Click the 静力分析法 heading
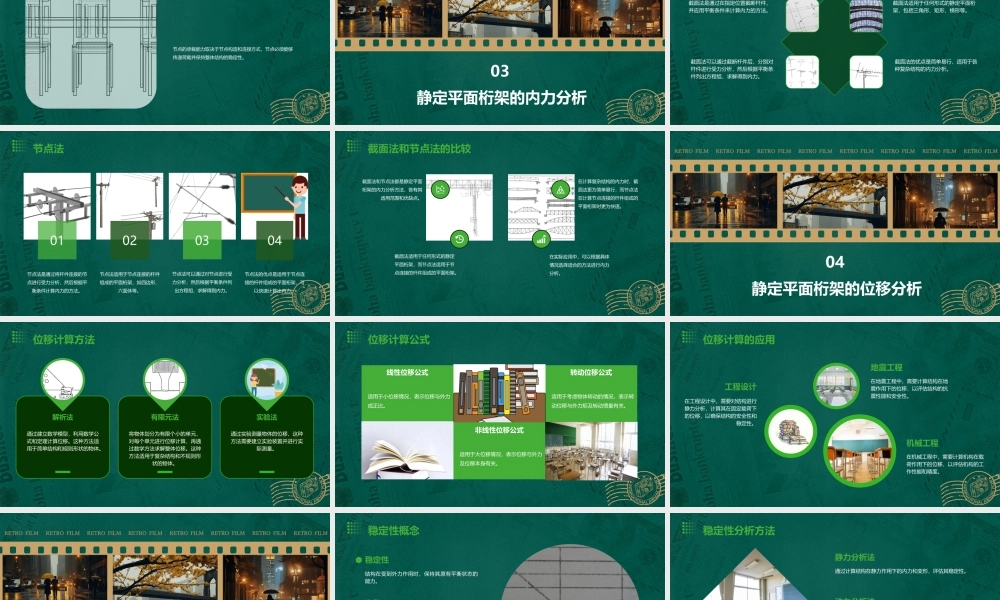The height and width of the screenshot is (600, 1000). pyautogui.click(x=855, y=557)
